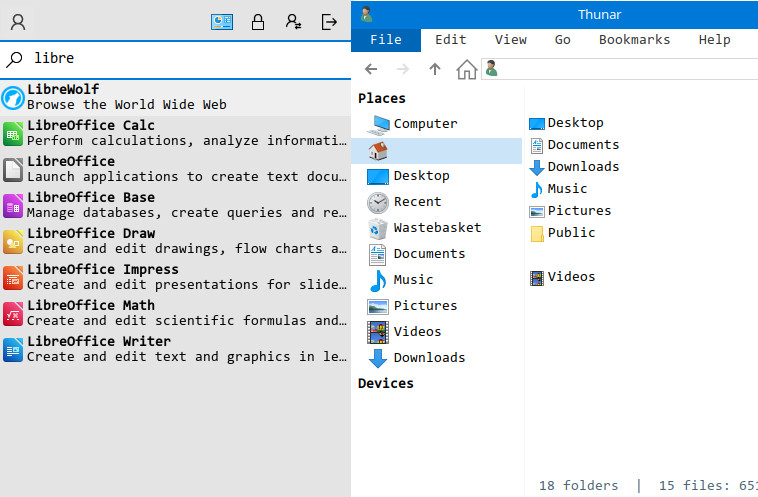Screen dimensions: 758x497
Task: Go forward in Thunar toolbar
Action: 403,69
